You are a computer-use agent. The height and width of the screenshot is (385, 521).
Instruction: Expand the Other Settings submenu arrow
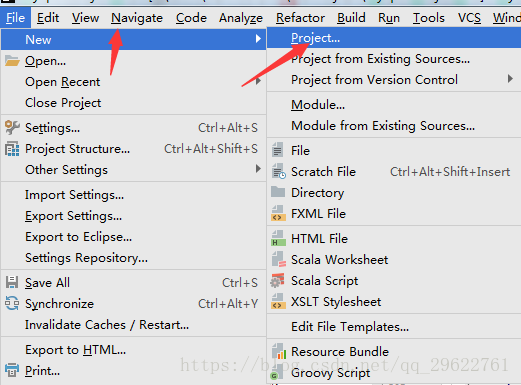(x=258, y=169)
